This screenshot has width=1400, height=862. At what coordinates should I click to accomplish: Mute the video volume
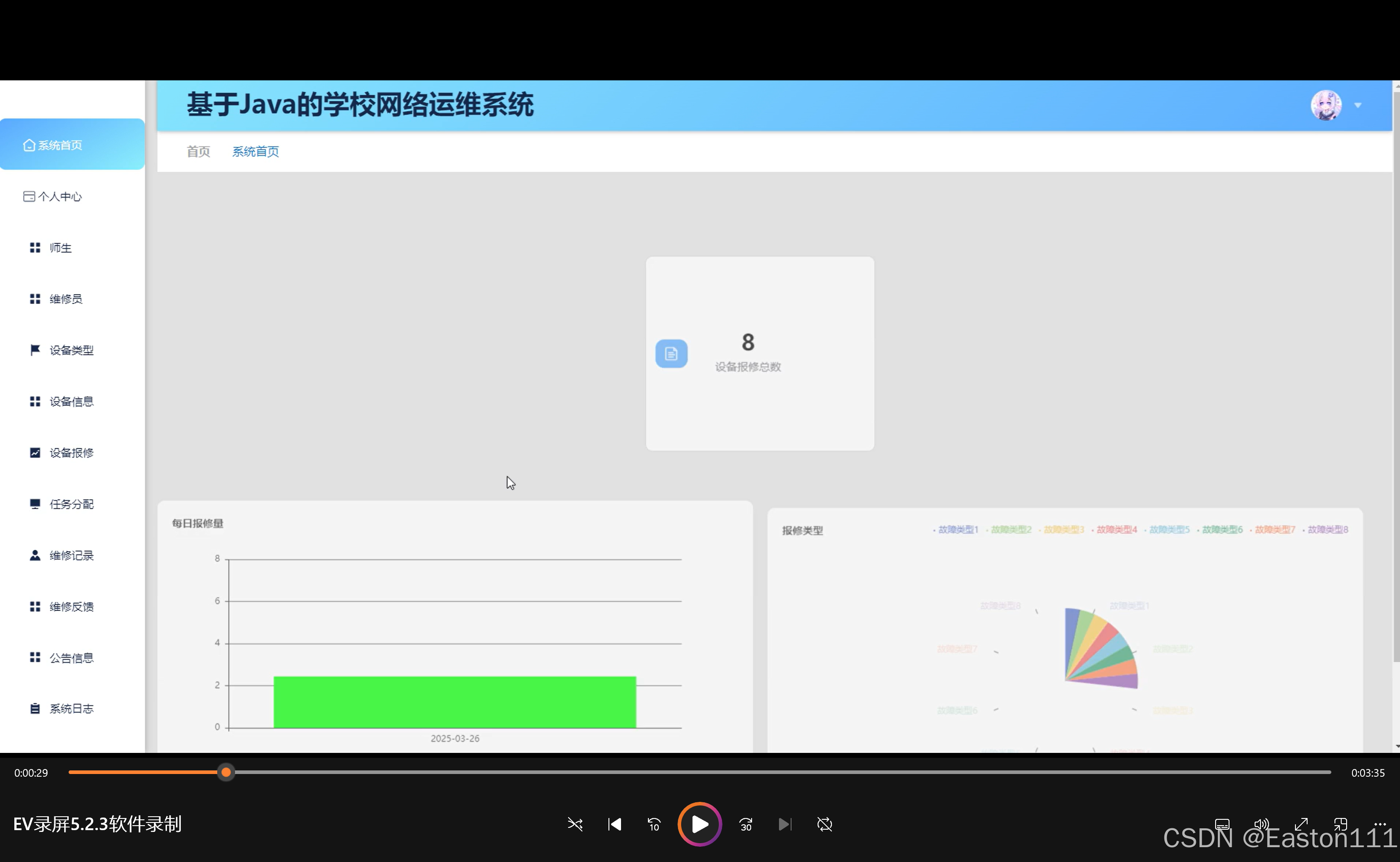point(1261,824)
